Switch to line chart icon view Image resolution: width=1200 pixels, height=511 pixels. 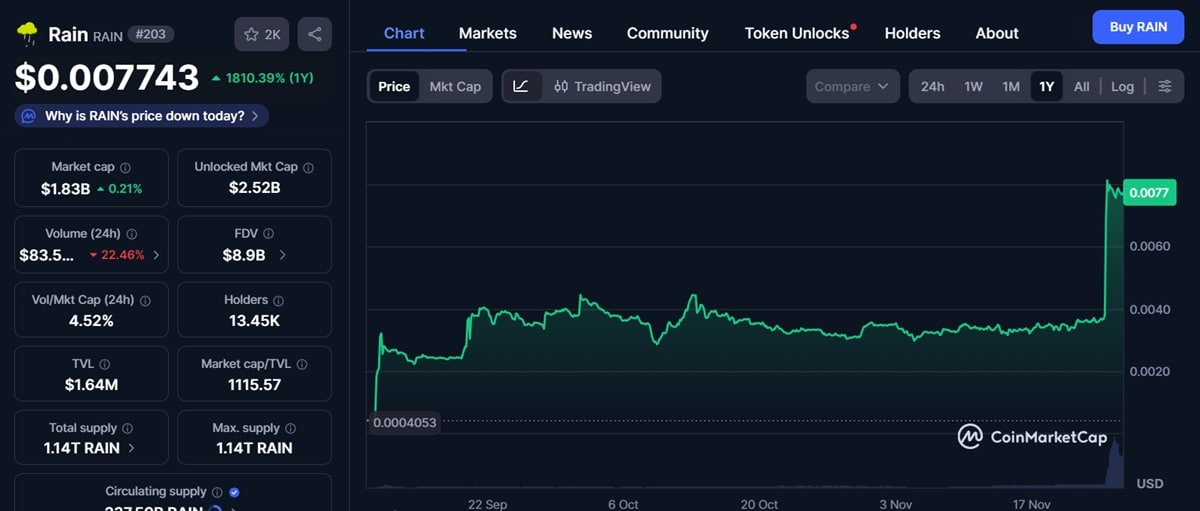521,86
